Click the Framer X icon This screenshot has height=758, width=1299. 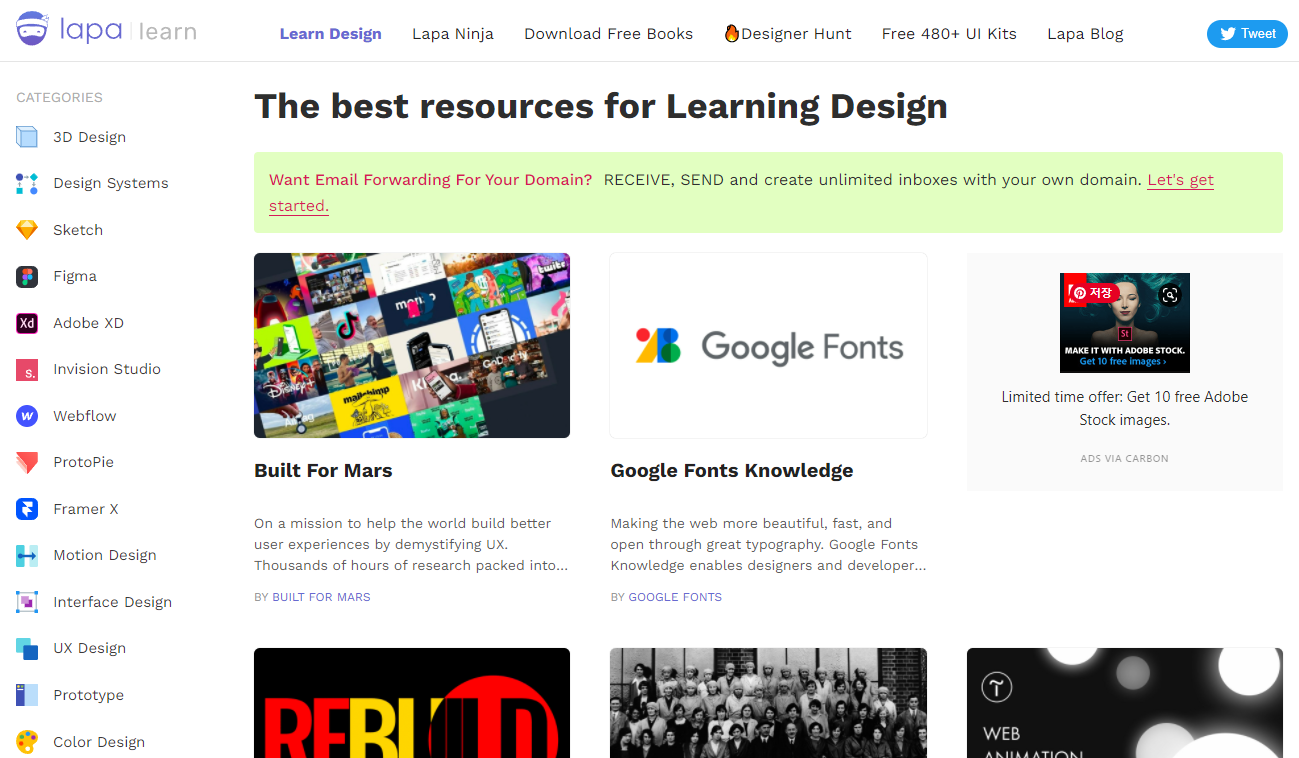(27, 509)
